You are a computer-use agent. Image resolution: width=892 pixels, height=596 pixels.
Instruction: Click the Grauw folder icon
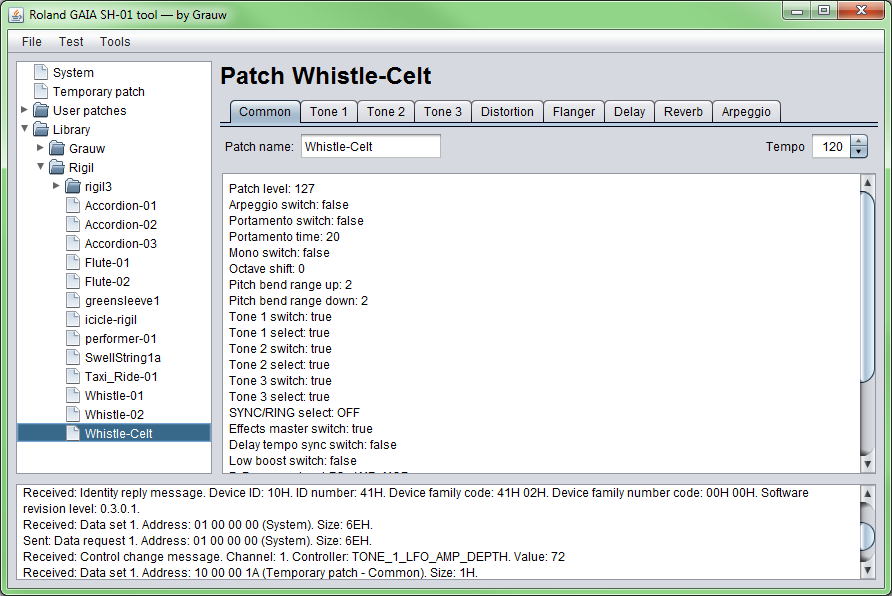tap(56, 148)
